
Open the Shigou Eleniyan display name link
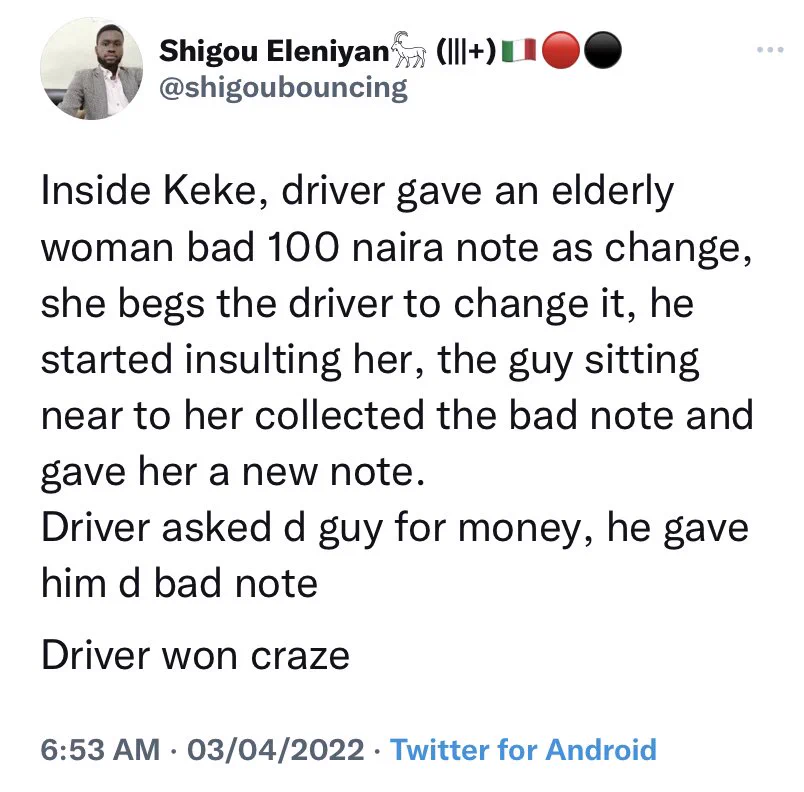point(274,51)
